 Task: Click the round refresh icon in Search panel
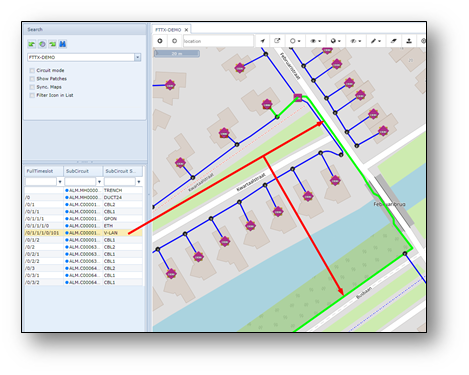(42, 44)
